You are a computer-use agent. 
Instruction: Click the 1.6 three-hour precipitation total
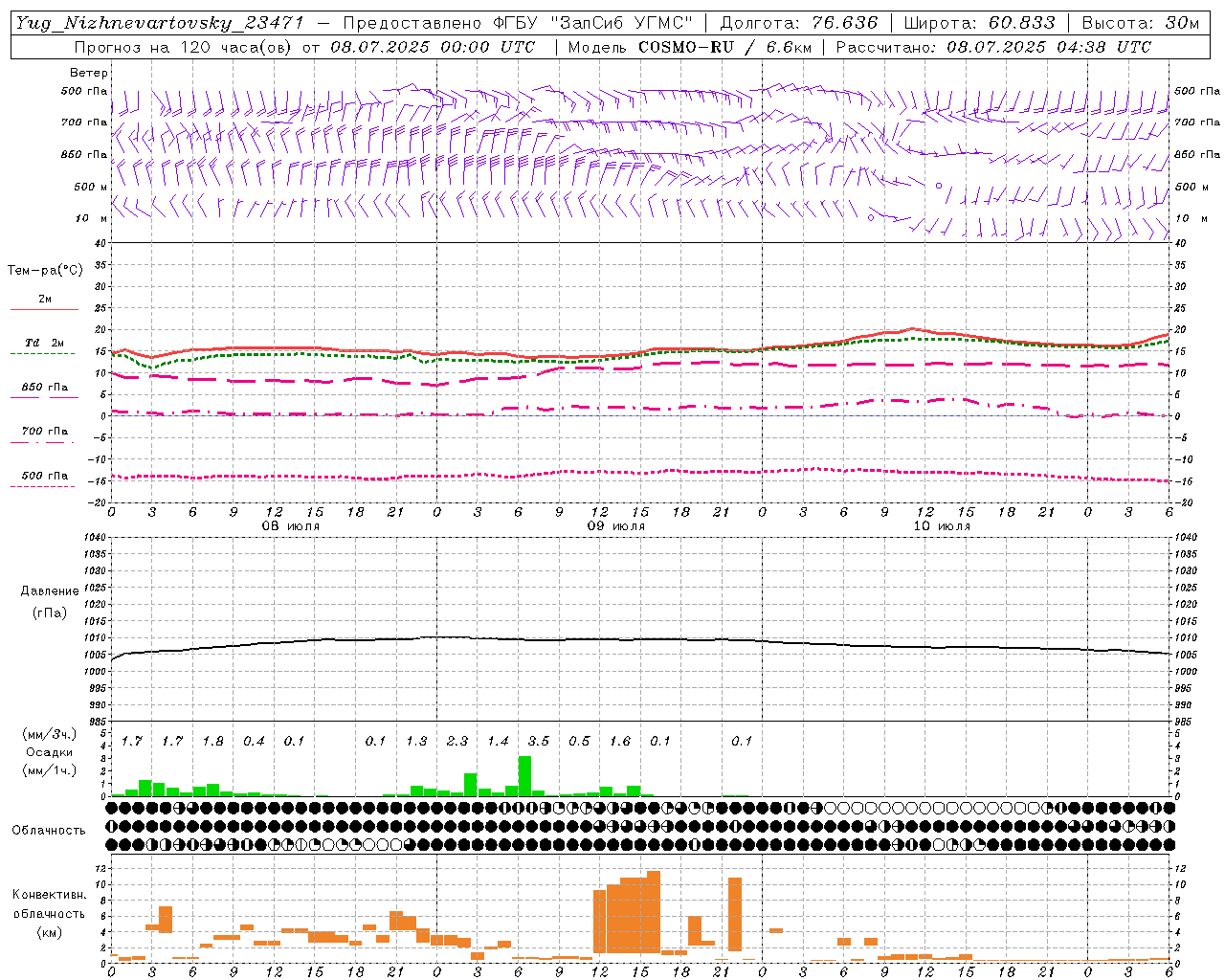coord(620,742)
